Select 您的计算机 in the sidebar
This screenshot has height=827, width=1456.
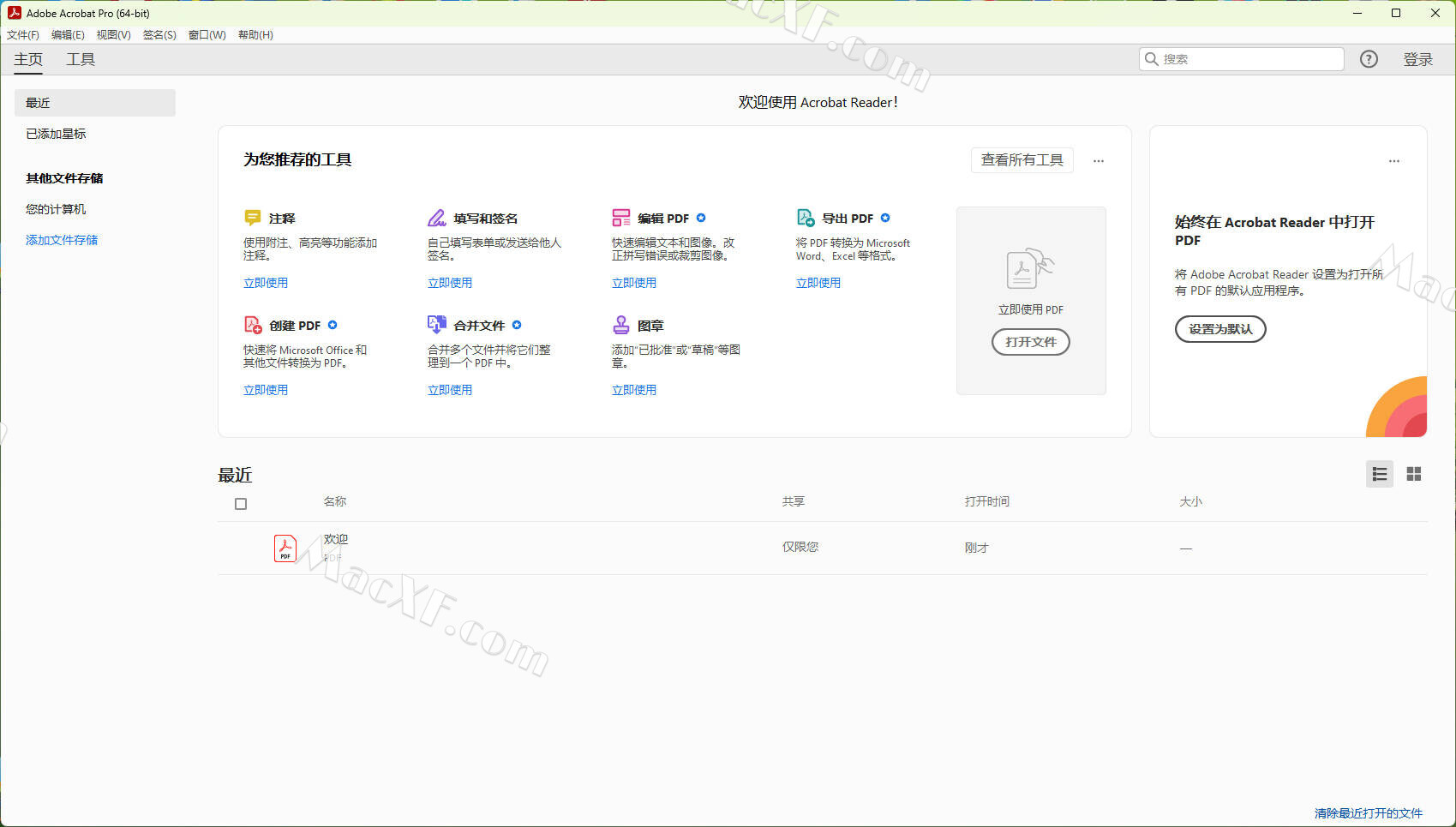tap(56, 209)
